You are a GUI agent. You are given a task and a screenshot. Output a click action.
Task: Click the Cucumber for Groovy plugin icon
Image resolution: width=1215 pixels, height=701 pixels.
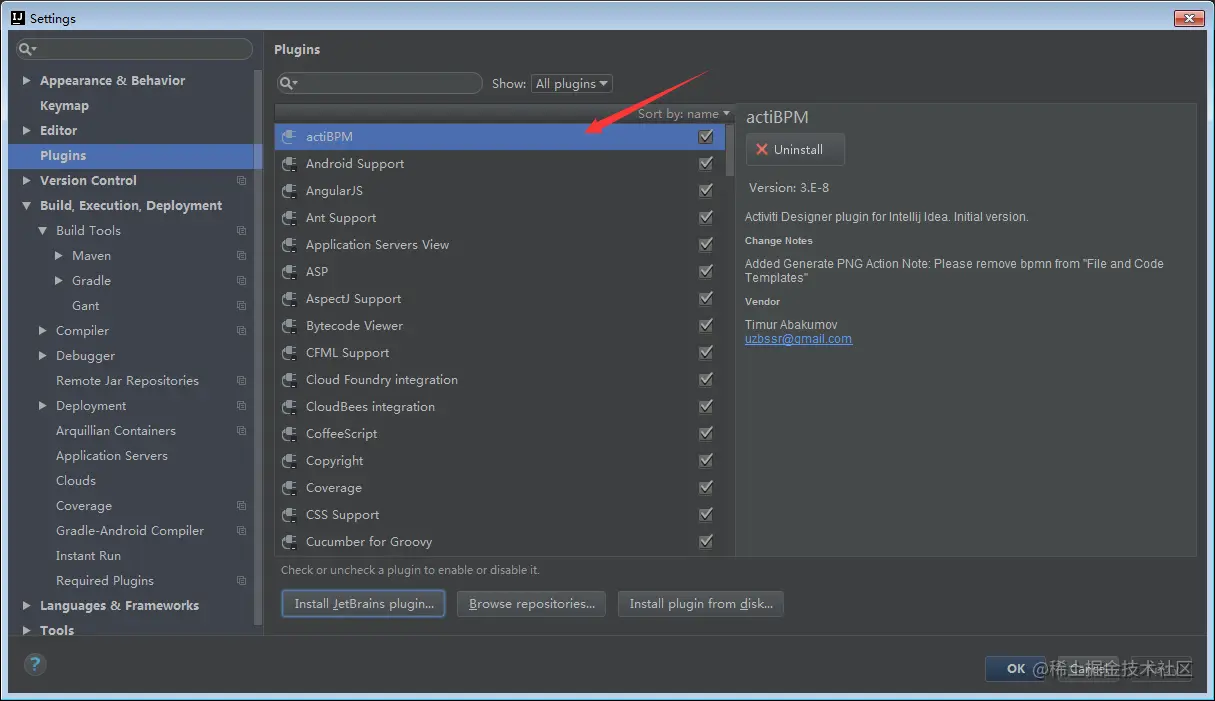click(x=289, y=542)
